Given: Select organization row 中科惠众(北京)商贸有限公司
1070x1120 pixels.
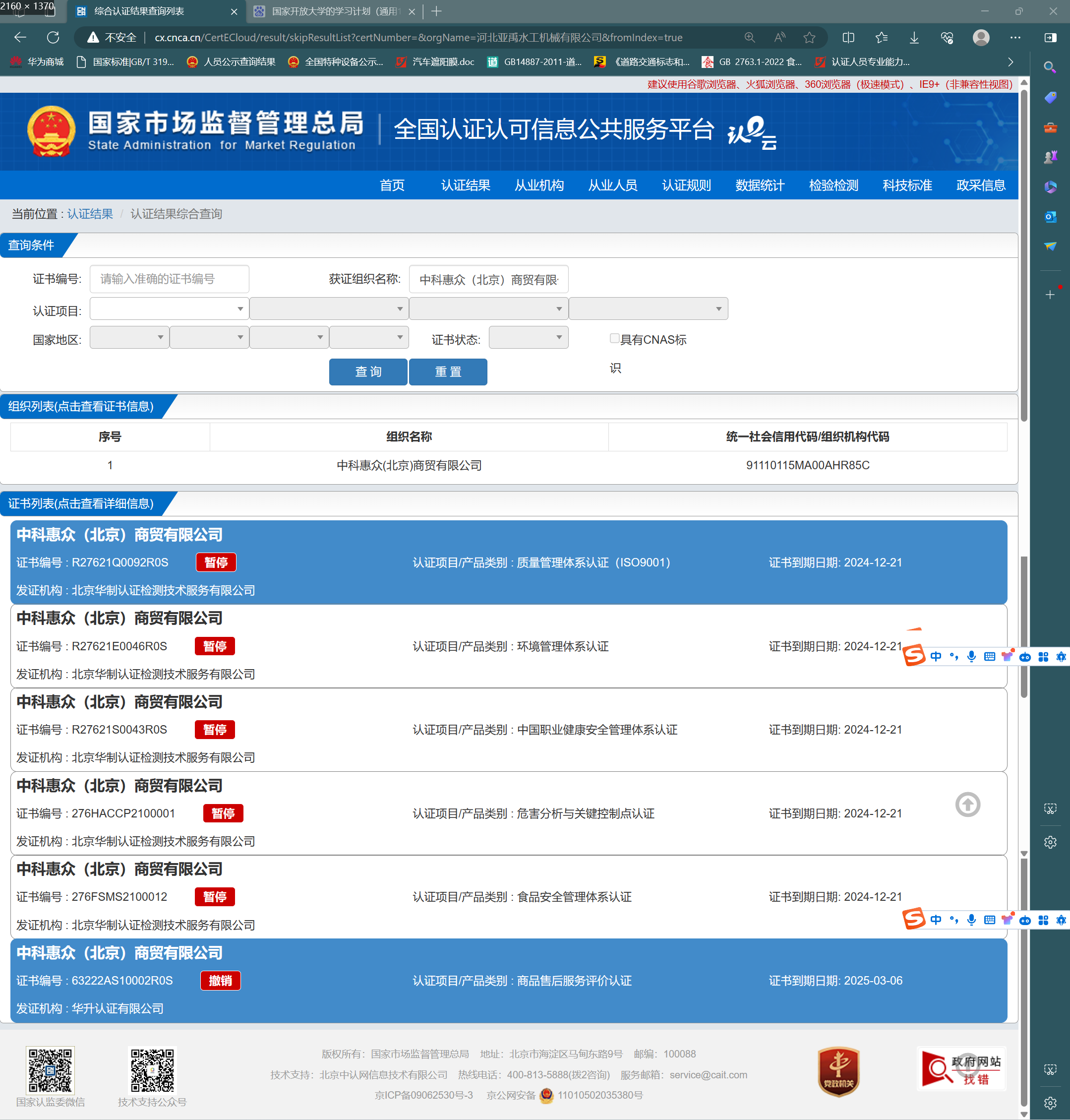Looking at the screenshot, I should point(509,465).
